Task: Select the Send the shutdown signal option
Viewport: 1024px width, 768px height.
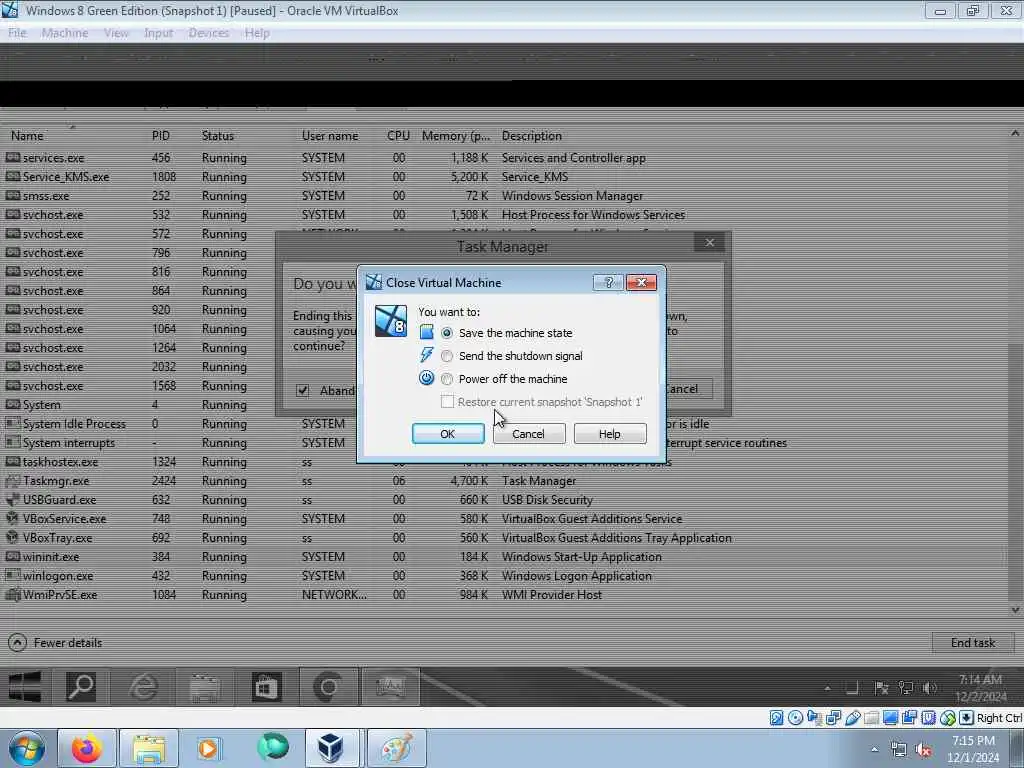Action: click(x=447, y=356)
